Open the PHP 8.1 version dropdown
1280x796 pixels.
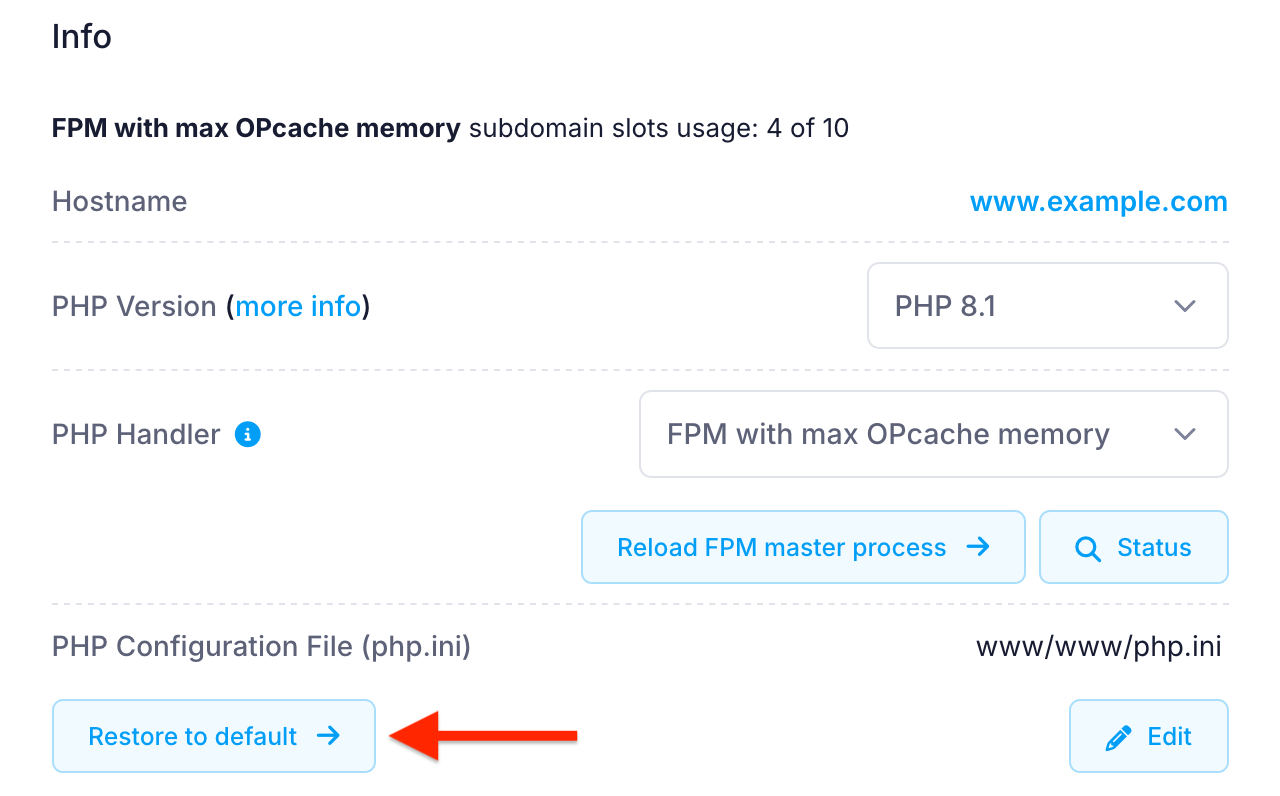point(1047,306)
